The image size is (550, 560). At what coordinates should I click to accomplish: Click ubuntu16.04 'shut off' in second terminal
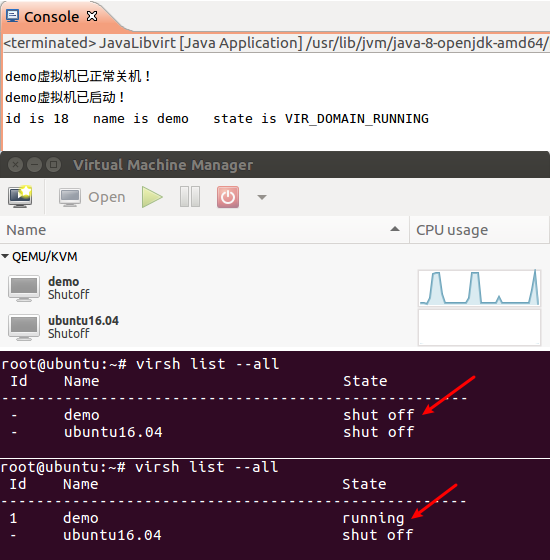(x=378, y=535)
